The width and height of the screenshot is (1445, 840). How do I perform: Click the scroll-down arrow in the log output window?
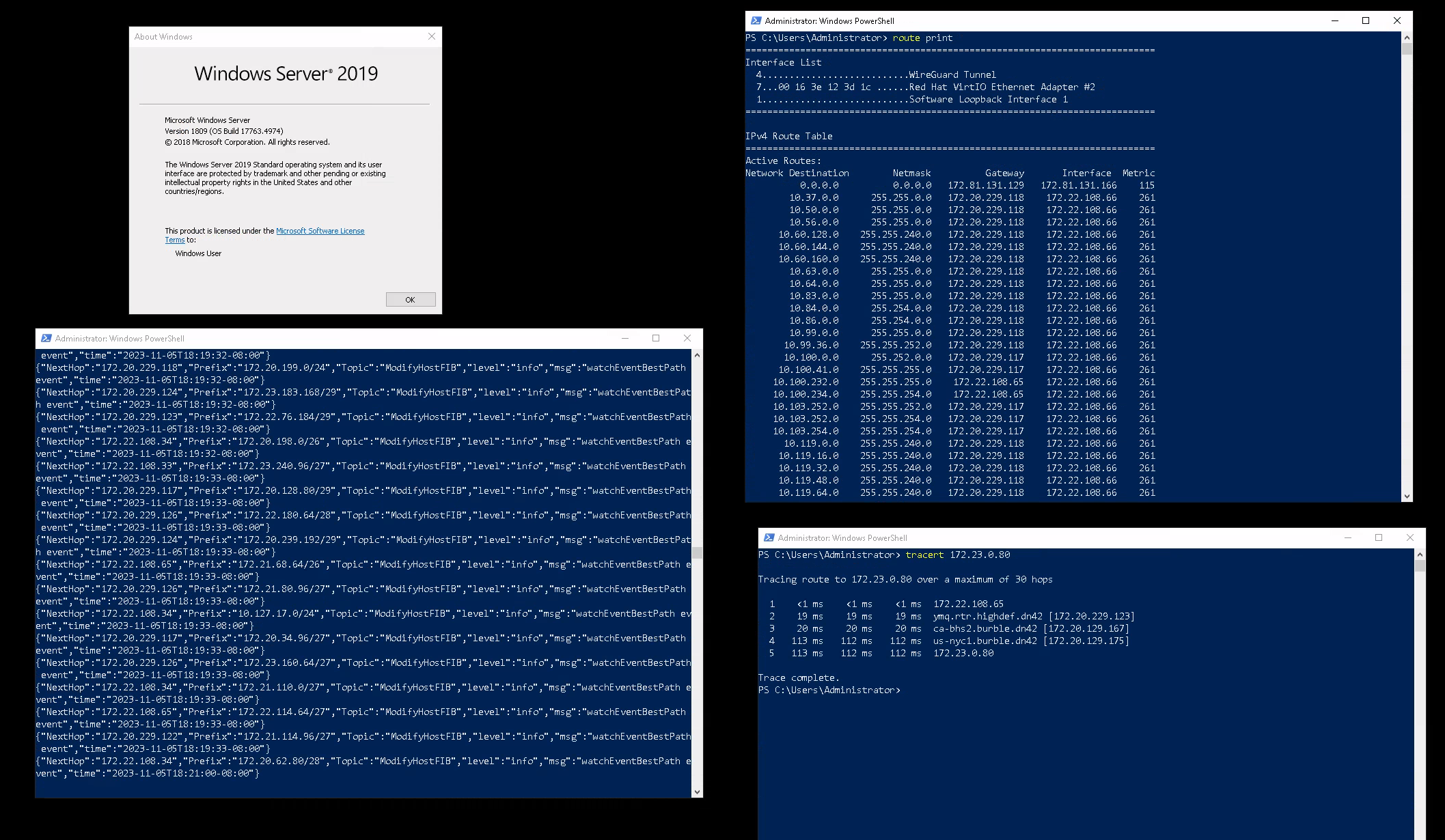(x=696, y=791)
